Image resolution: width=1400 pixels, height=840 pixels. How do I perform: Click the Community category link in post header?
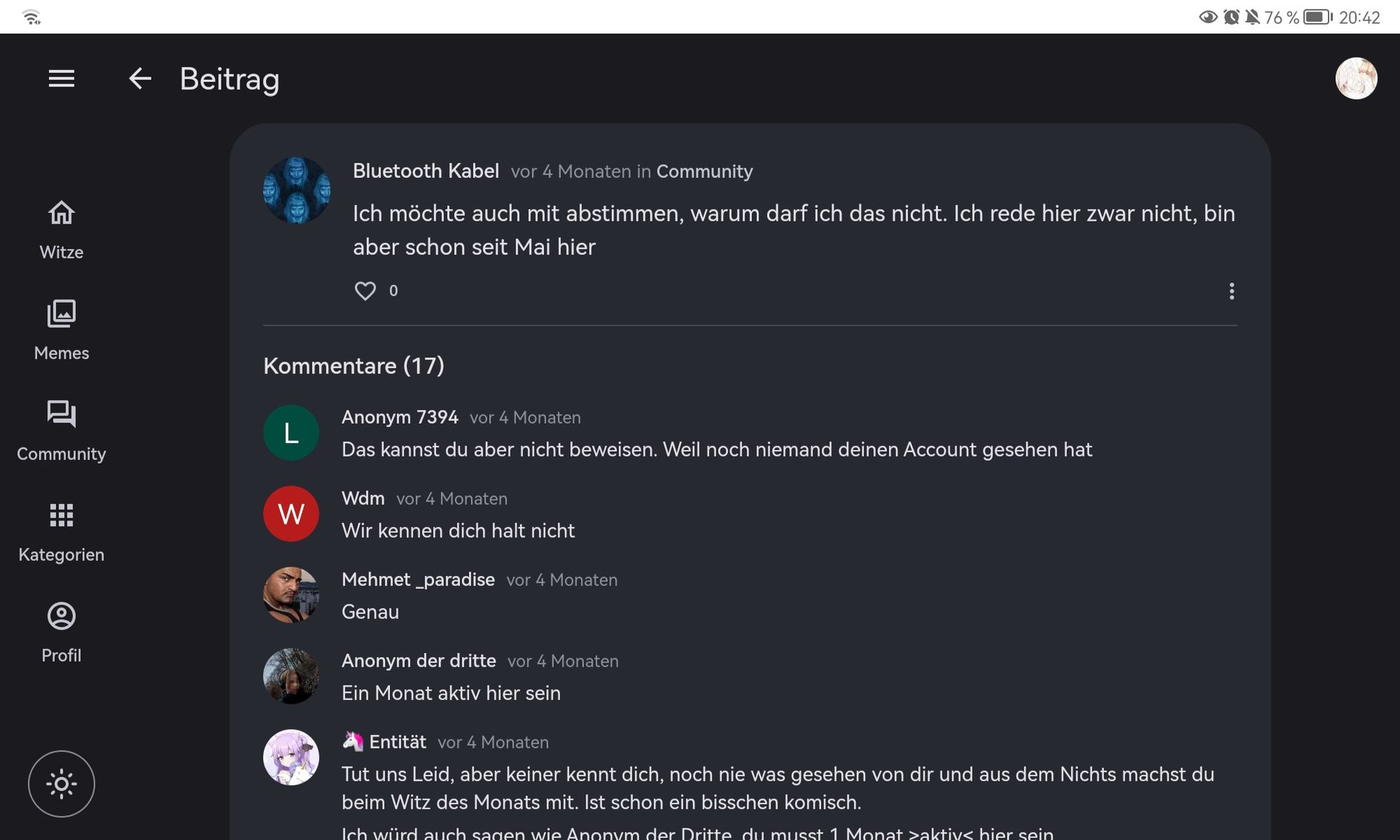point(704,171)
